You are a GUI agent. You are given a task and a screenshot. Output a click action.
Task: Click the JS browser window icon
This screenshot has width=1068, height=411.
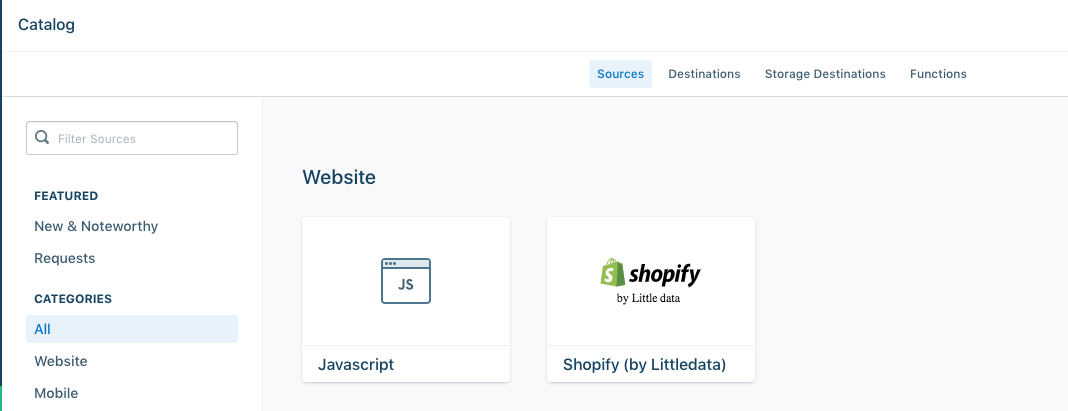click(406, 281)
